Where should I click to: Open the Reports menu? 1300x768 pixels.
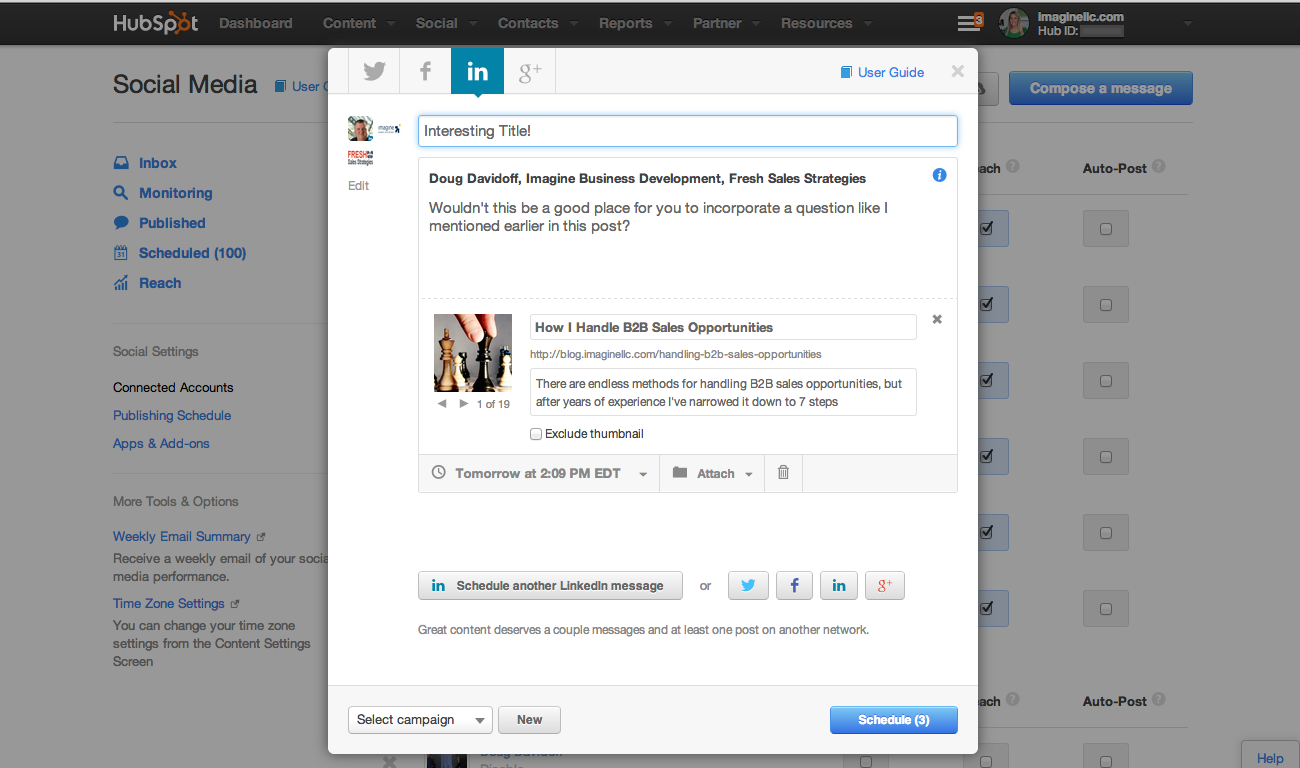click(635, 23)
